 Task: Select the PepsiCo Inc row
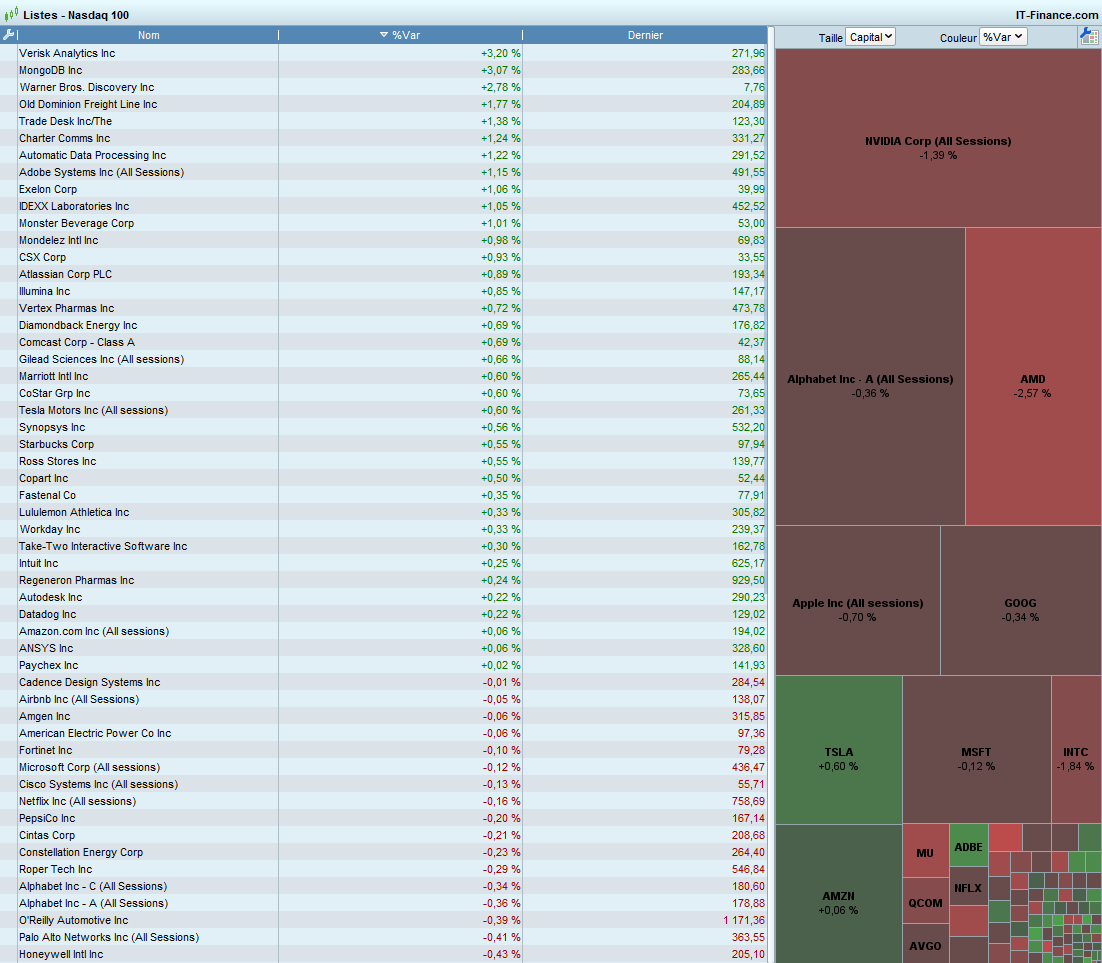click(383, 818)
